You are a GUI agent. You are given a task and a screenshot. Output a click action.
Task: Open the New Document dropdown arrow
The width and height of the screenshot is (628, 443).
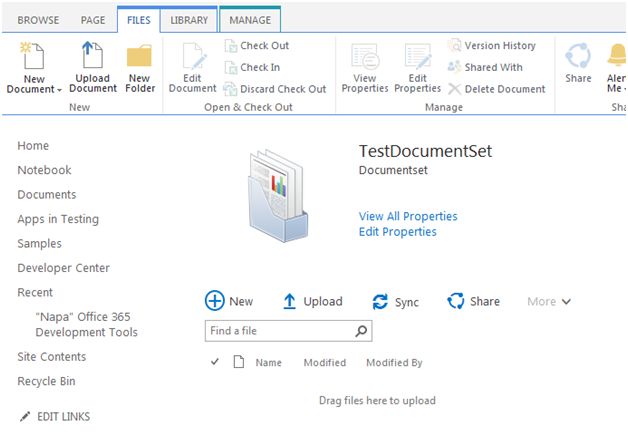pyautogui.click(x=59, y=90)
